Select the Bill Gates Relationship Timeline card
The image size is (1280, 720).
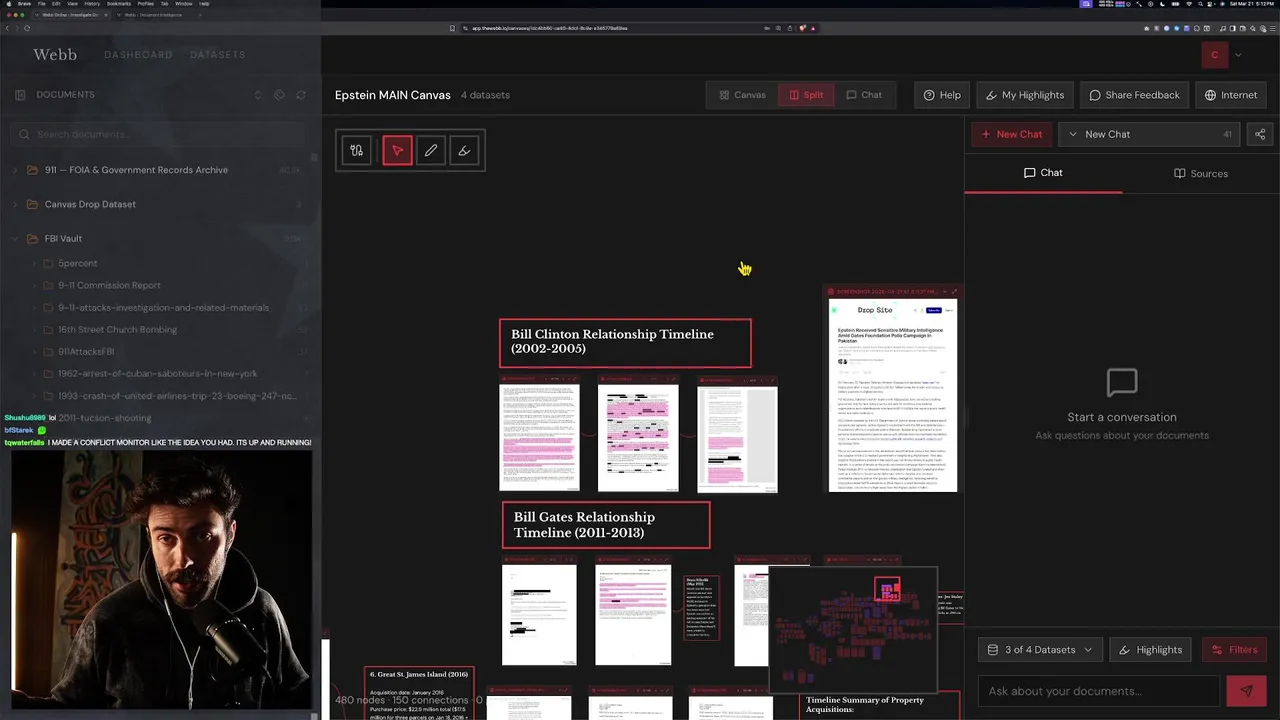pyautogui.click(x=606, y=525)
